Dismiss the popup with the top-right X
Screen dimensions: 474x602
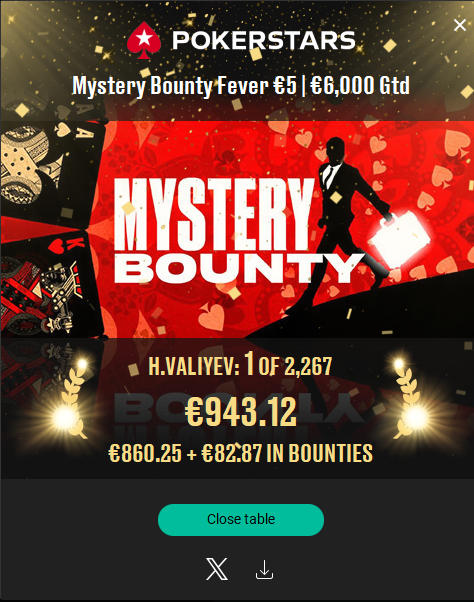coord(459,25)
